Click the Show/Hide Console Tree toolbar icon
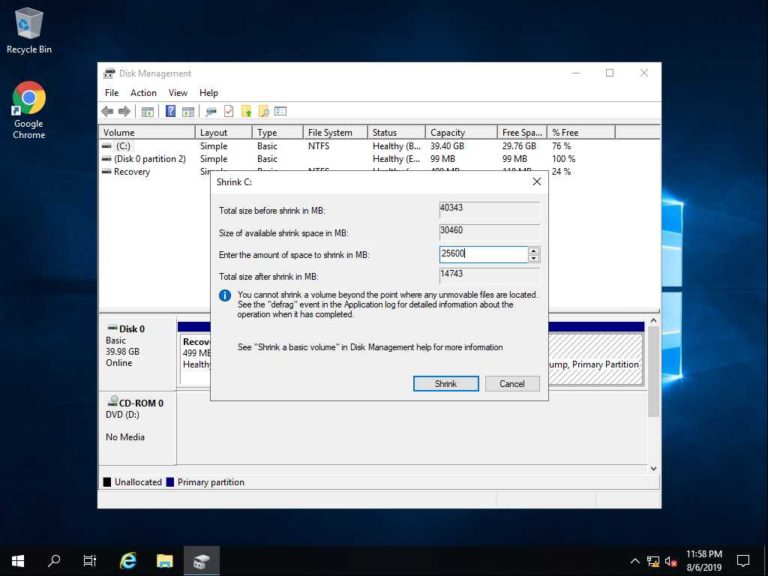 point(148,111)
